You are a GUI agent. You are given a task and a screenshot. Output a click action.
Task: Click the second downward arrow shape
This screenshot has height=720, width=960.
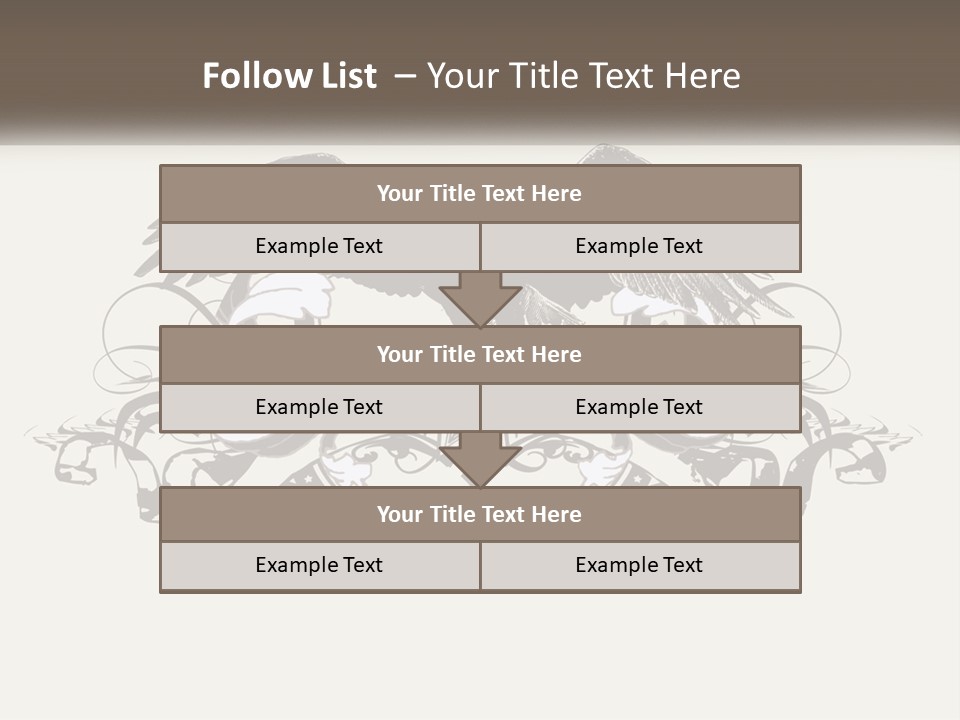pyautogui.click(x=480, y=461)
